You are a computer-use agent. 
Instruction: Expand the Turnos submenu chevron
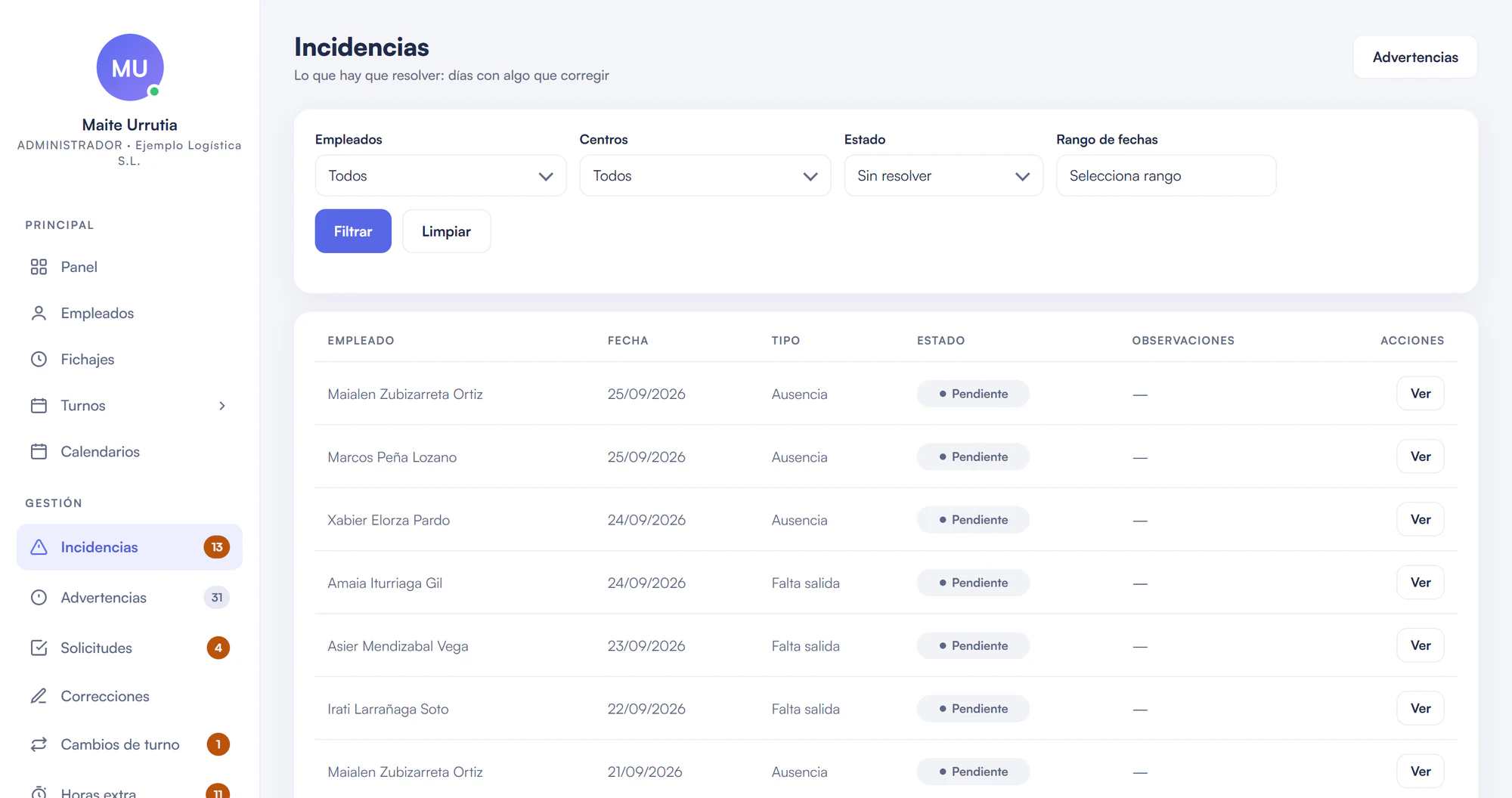[222, 406]
